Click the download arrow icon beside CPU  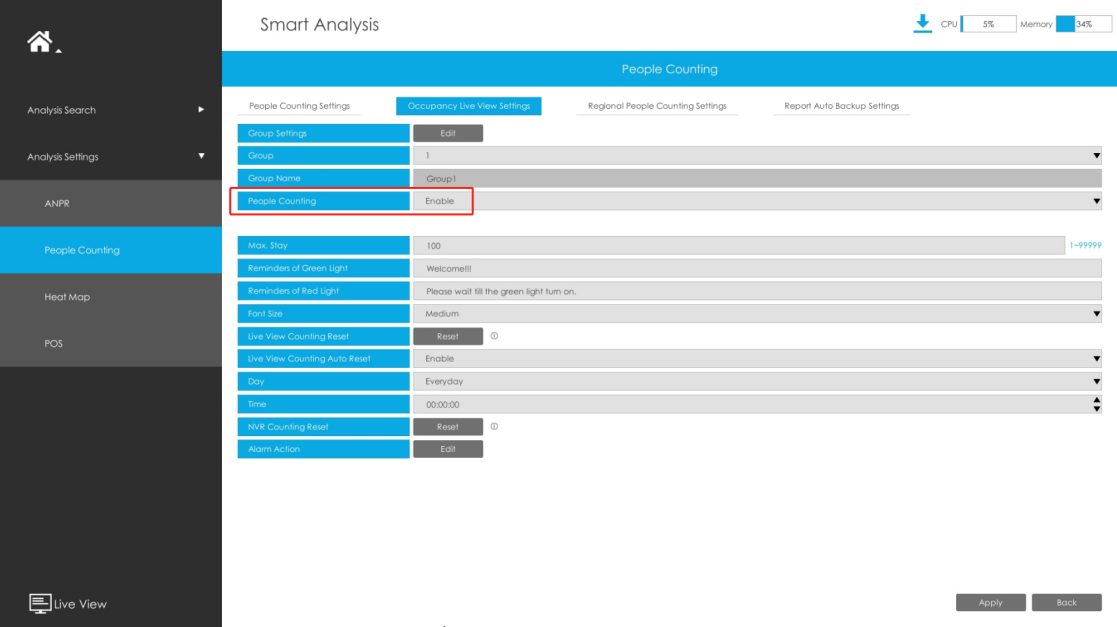[x=923, y=24]
